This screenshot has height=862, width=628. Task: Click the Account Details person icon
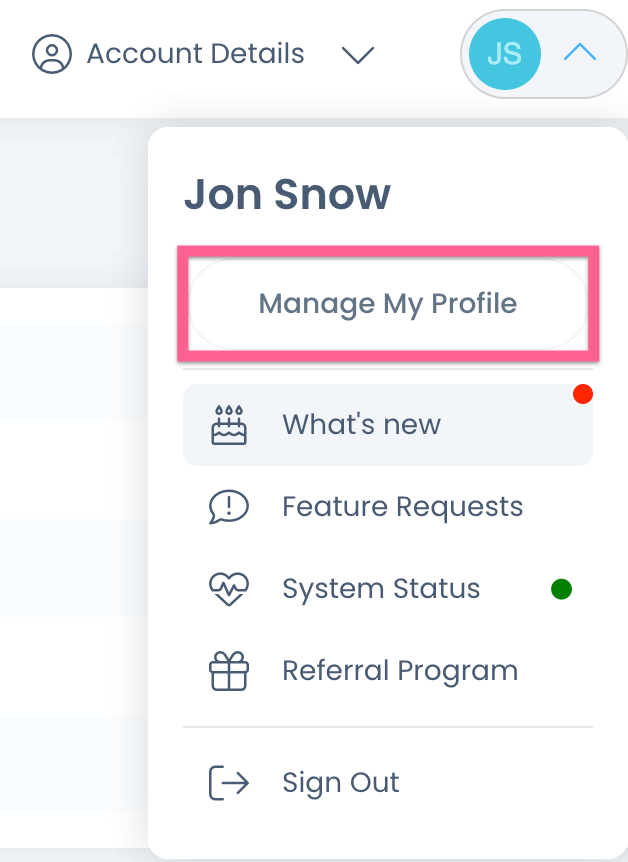51,54
